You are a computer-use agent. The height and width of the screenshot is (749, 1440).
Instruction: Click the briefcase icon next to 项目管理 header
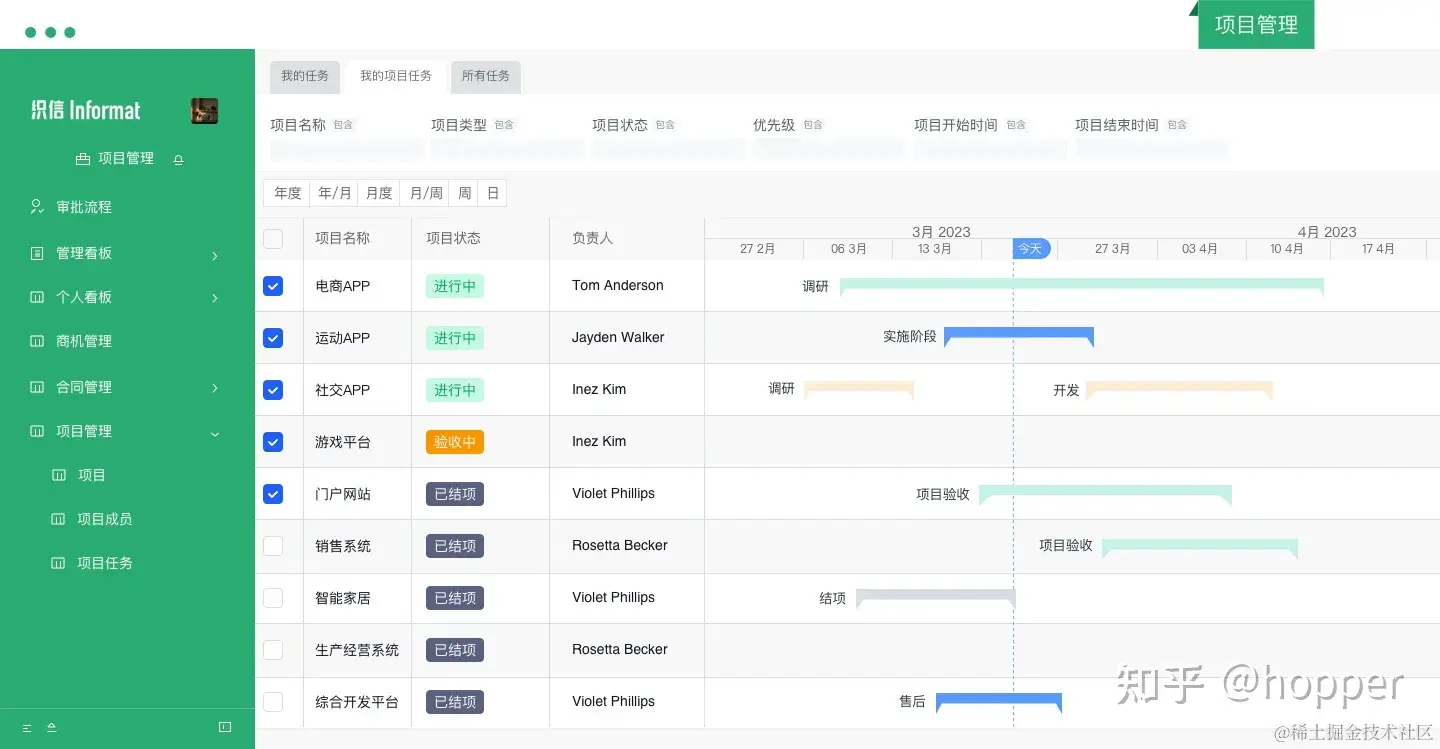[83, 159]
